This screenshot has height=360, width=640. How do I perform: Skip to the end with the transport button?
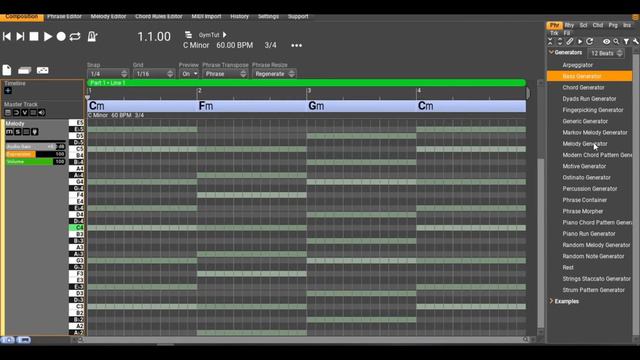pos(20,36)
